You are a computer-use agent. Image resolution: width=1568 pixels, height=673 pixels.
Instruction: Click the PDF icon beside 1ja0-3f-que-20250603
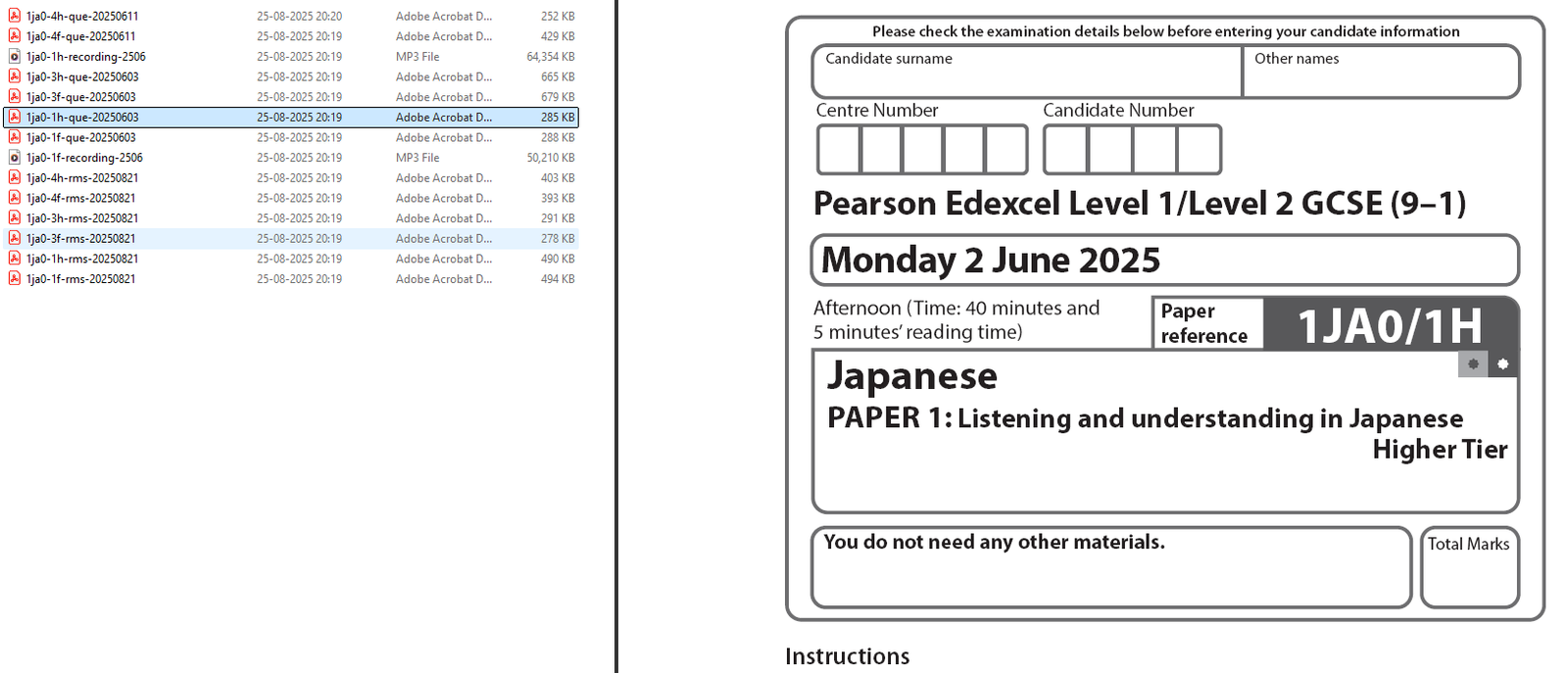pos(15,97)
